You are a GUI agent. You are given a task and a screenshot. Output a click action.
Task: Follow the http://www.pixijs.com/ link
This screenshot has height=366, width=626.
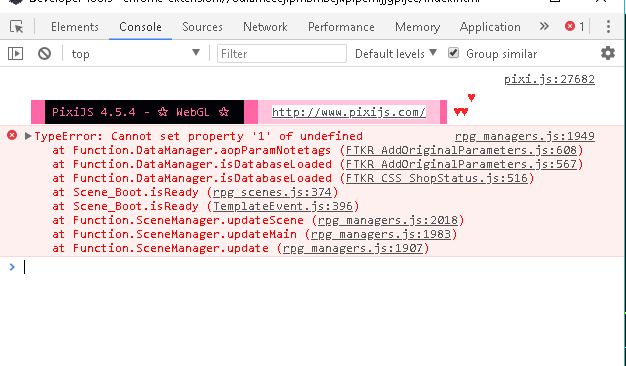click(349, 112)
